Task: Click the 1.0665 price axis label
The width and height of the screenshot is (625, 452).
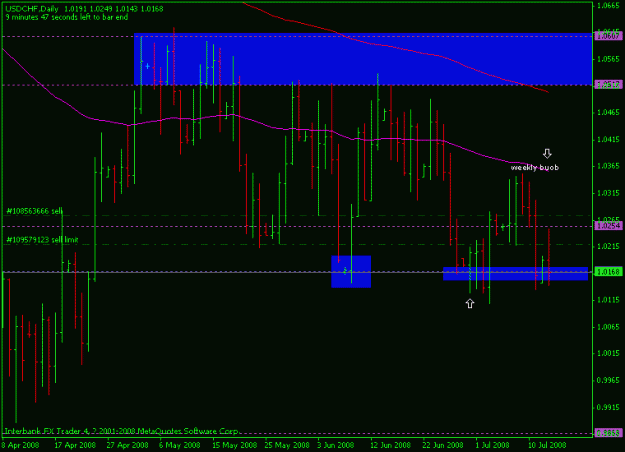Action: click(608, 5)
